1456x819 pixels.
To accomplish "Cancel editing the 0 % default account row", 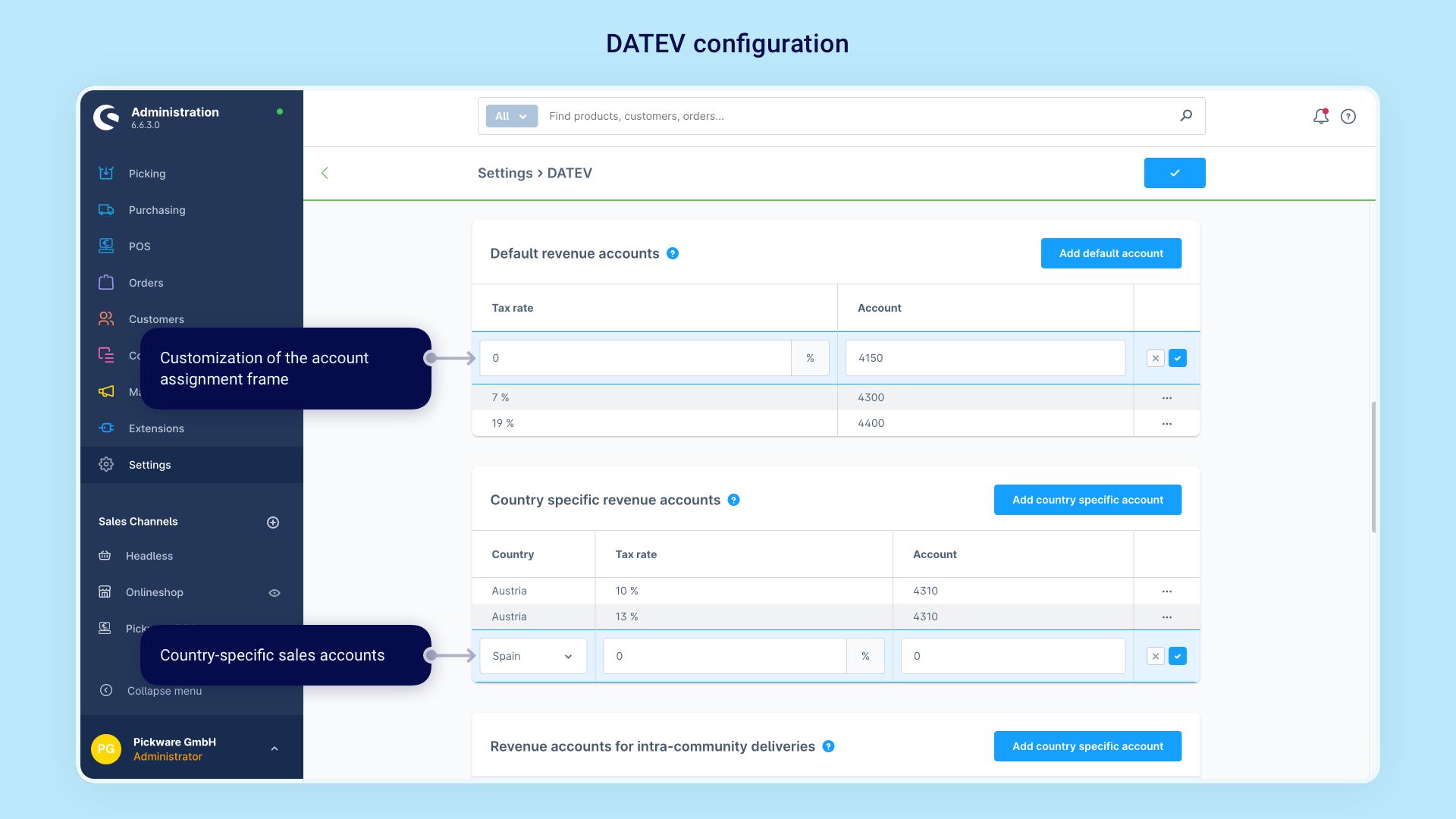I will [1156, 358].
